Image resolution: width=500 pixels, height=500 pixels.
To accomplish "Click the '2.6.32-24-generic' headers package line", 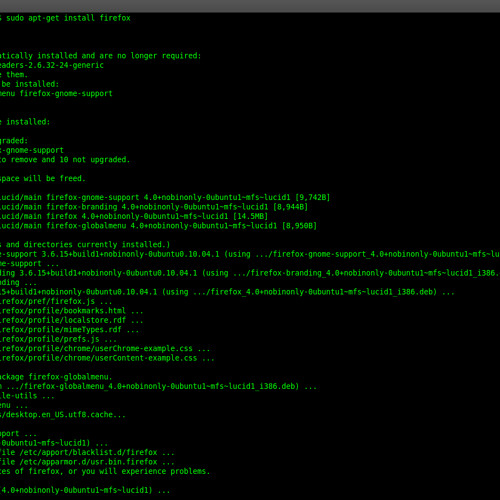I will click(52, 65).
